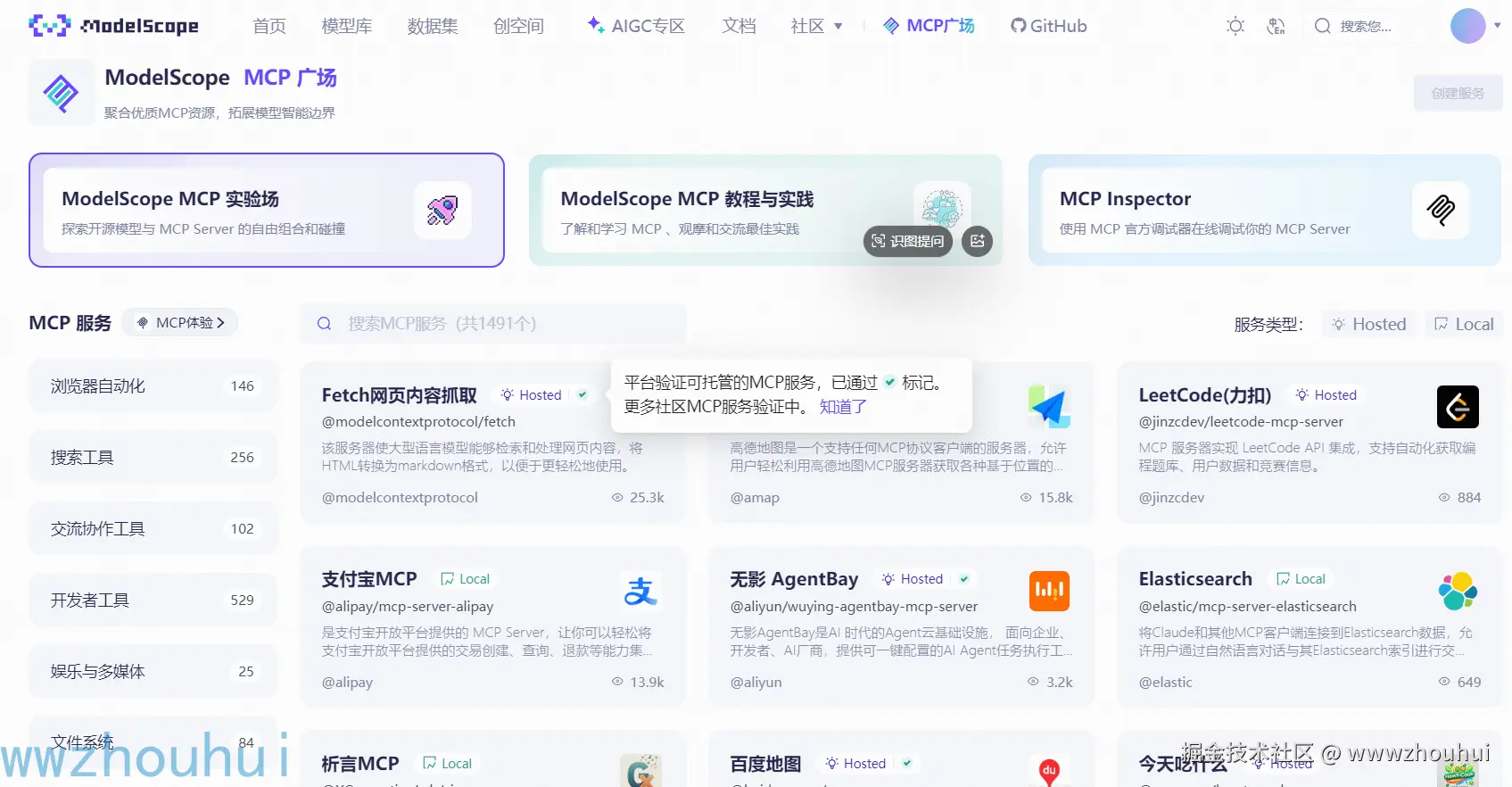Open the 支付宝MCP service card
Image resolution: width=1512 pixels, height=787 pixels.
492,627
